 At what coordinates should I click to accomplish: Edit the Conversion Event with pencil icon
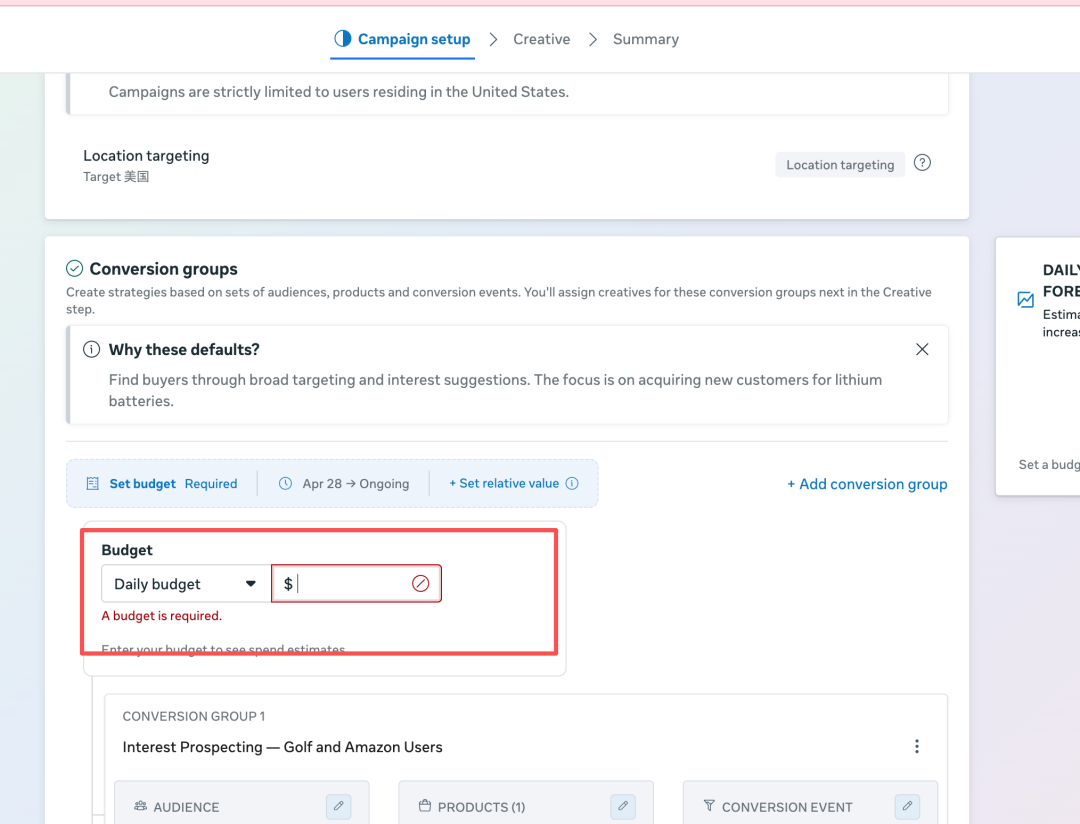(x=907, y=806)
